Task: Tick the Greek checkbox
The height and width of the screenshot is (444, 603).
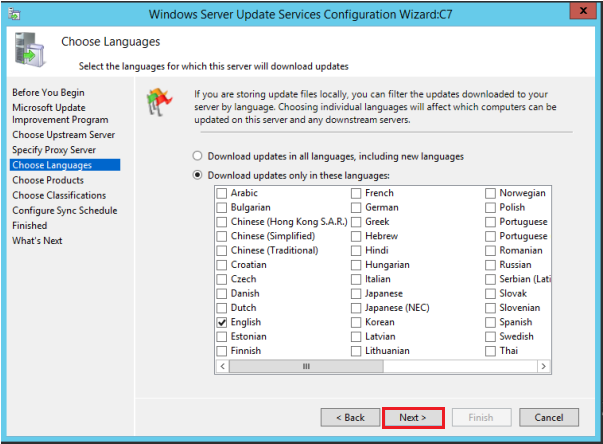Action: coord(356,222)
